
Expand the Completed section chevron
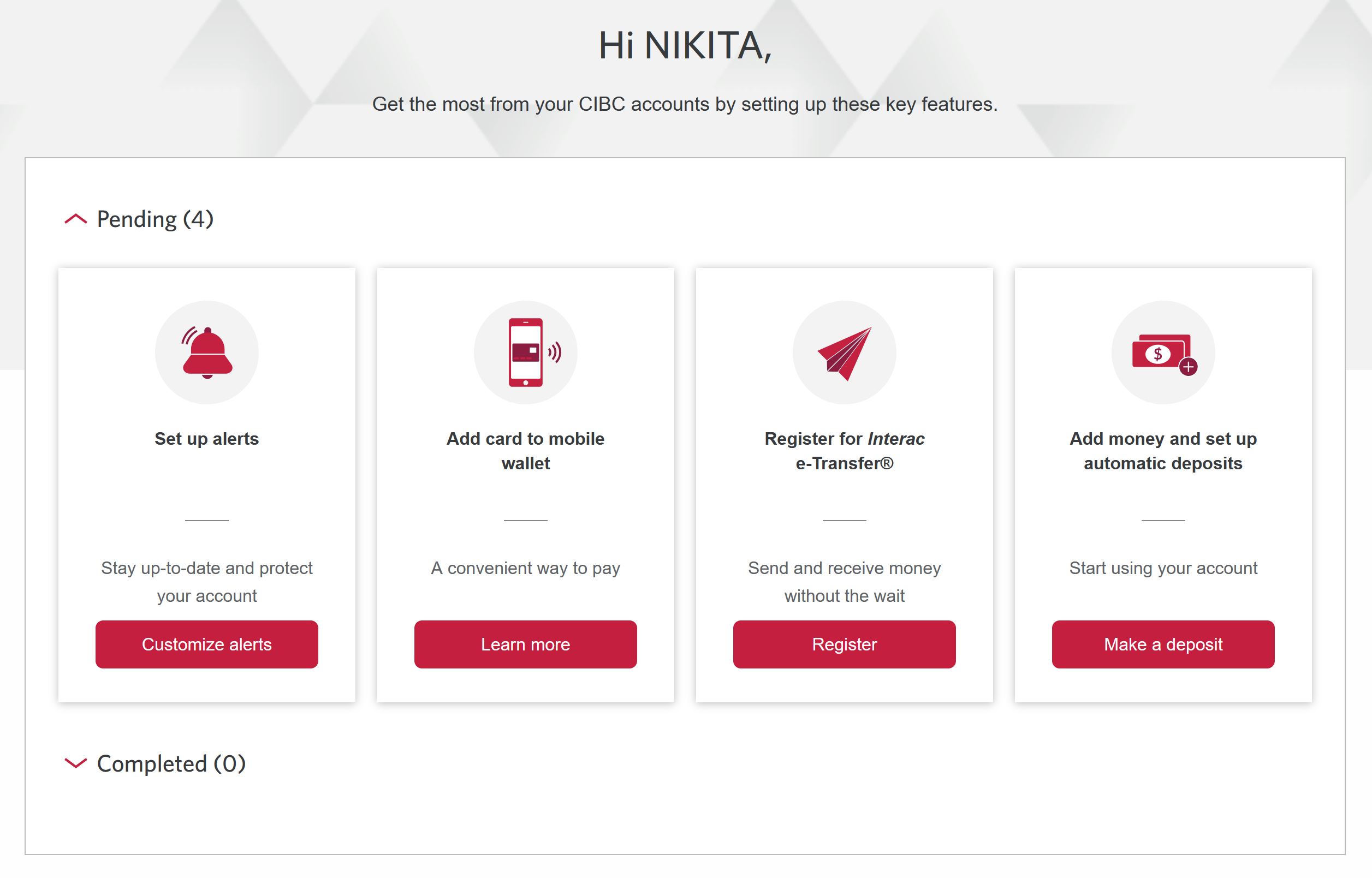pyautogui.click(x=76, y=763)
